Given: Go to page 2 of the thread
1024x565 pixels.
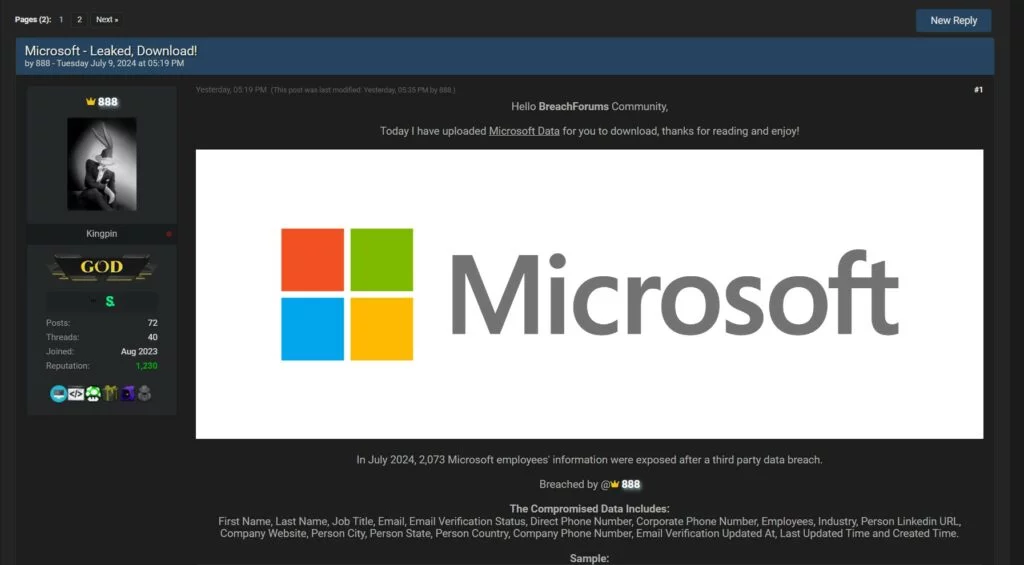Looking at the screenshot, I should pos(80,19).
